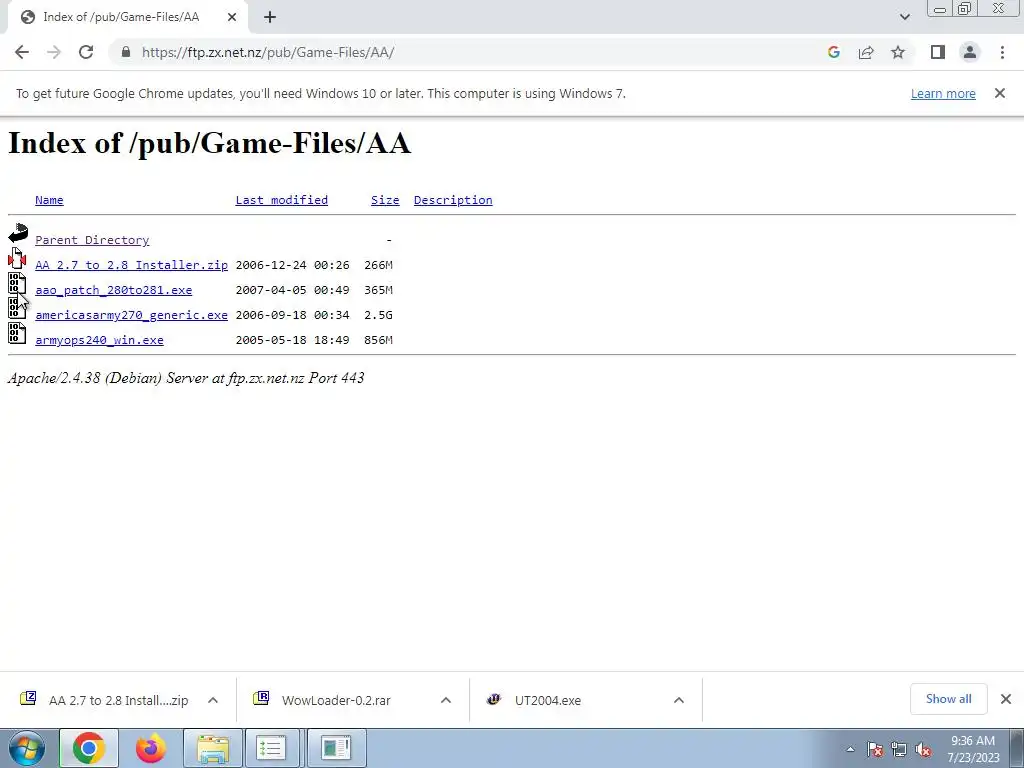The width and height of the screenshot is (1024, 768).
Task: Go back to the previous page
Action: click(x=22, y=52)
